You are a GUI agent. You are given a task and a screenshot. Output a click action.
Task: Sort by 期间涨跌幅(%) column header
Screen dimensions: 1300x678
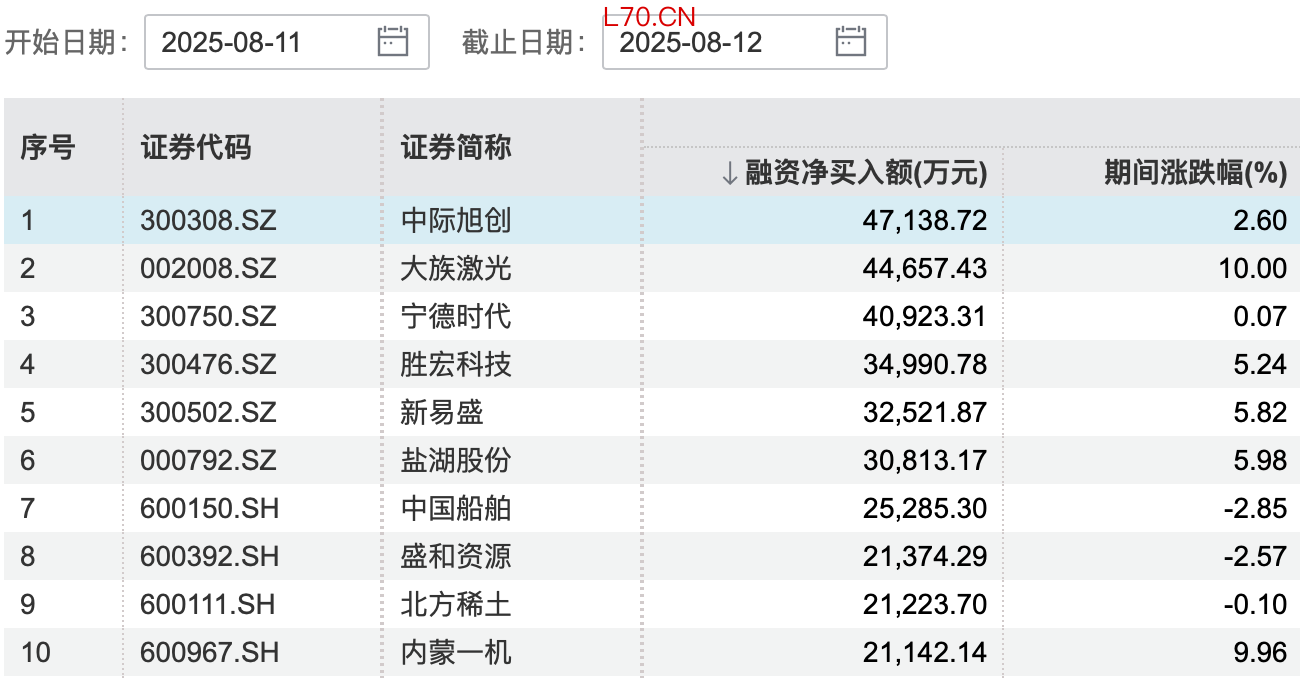click(x=1194, y=173)
